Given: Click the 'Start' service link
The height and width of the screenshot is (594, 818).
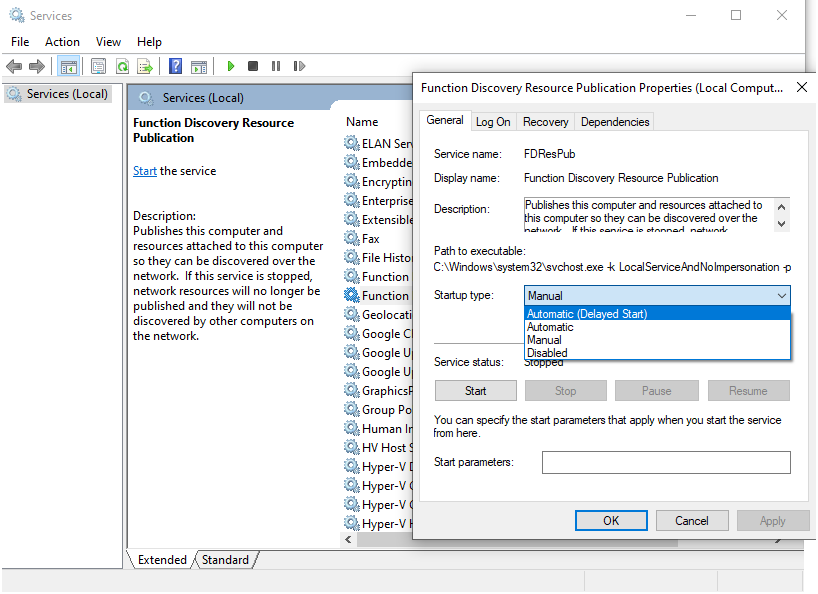Looking at the screenshot, I should click(145, 171).
